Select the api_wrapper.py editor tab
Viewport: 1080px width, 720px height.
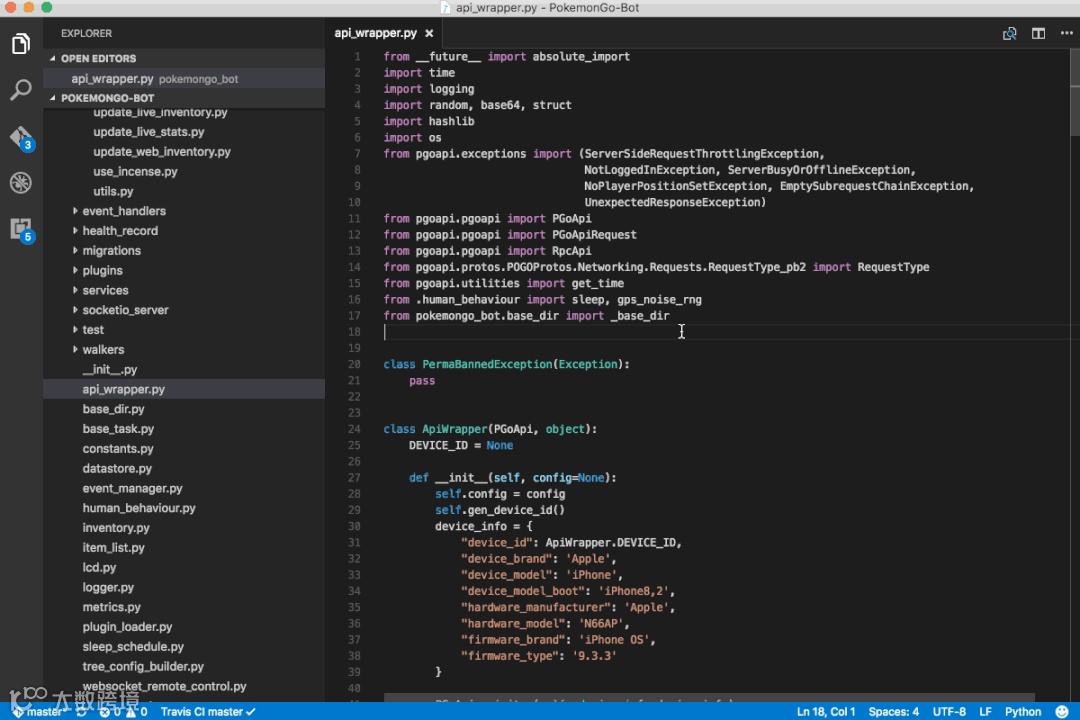(376, 33)
